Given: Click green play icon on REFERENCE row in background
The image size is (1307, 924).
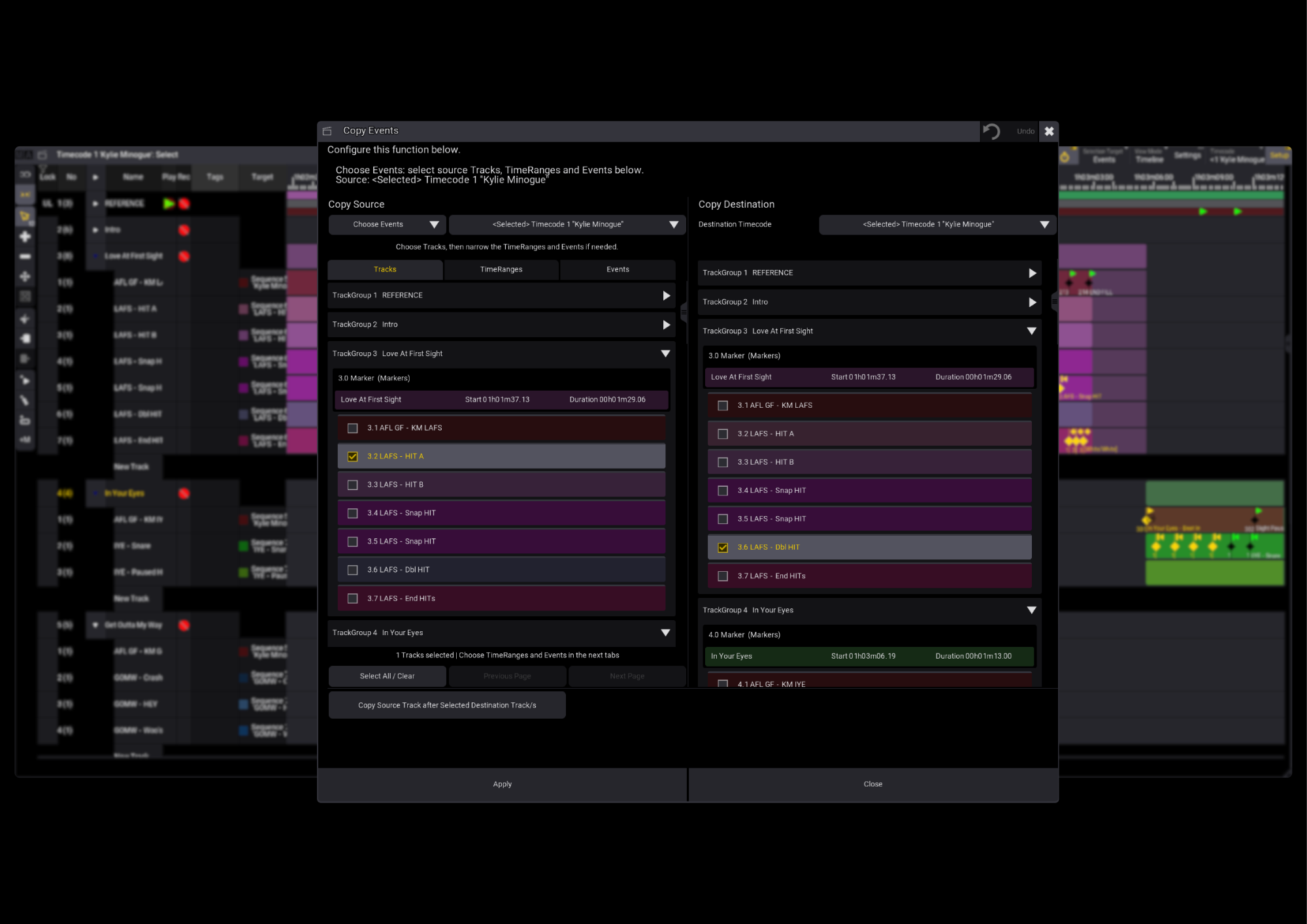Looking at the screenshot, I should [x=169, y=204].
